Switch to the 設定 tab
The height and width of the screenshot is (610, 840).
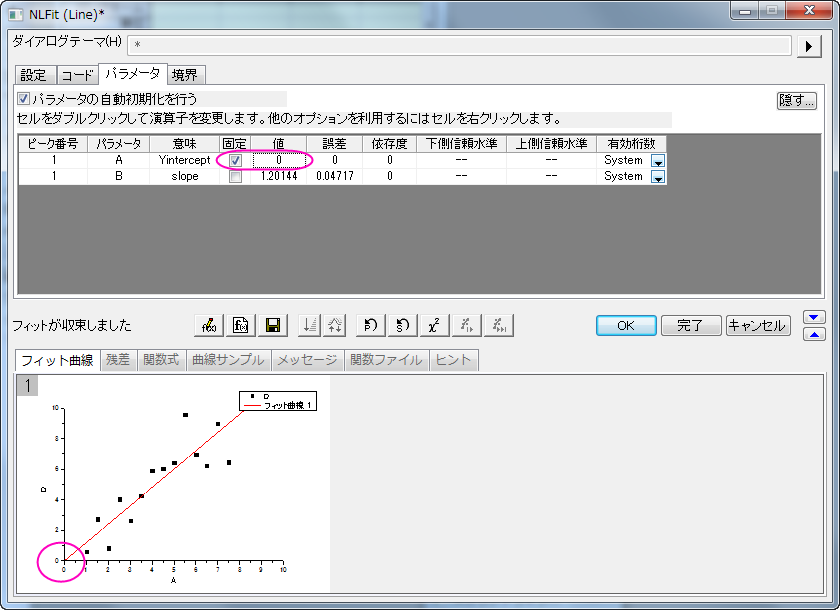coord(34,75)
